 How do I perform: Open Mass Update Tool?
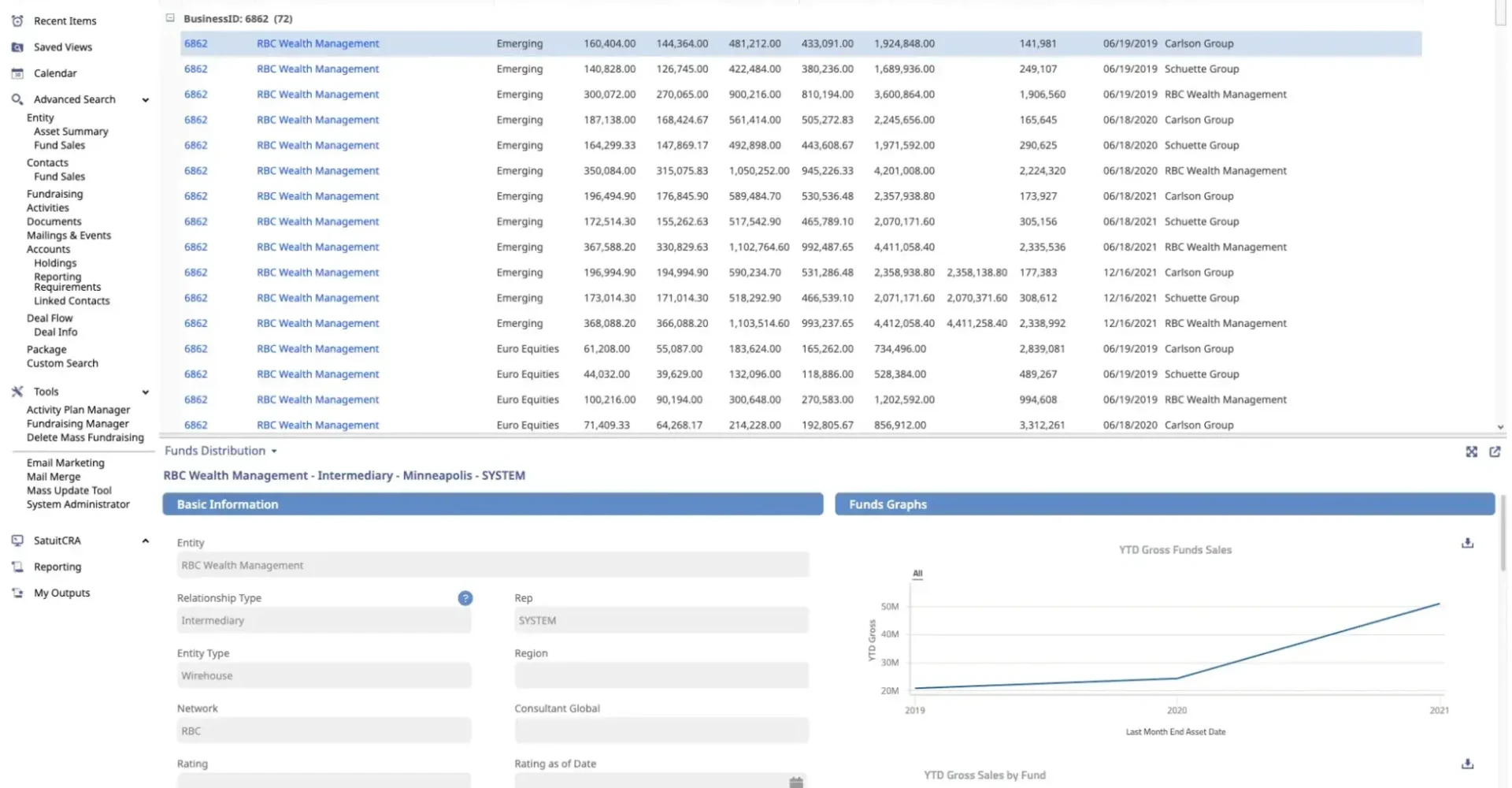69,490
